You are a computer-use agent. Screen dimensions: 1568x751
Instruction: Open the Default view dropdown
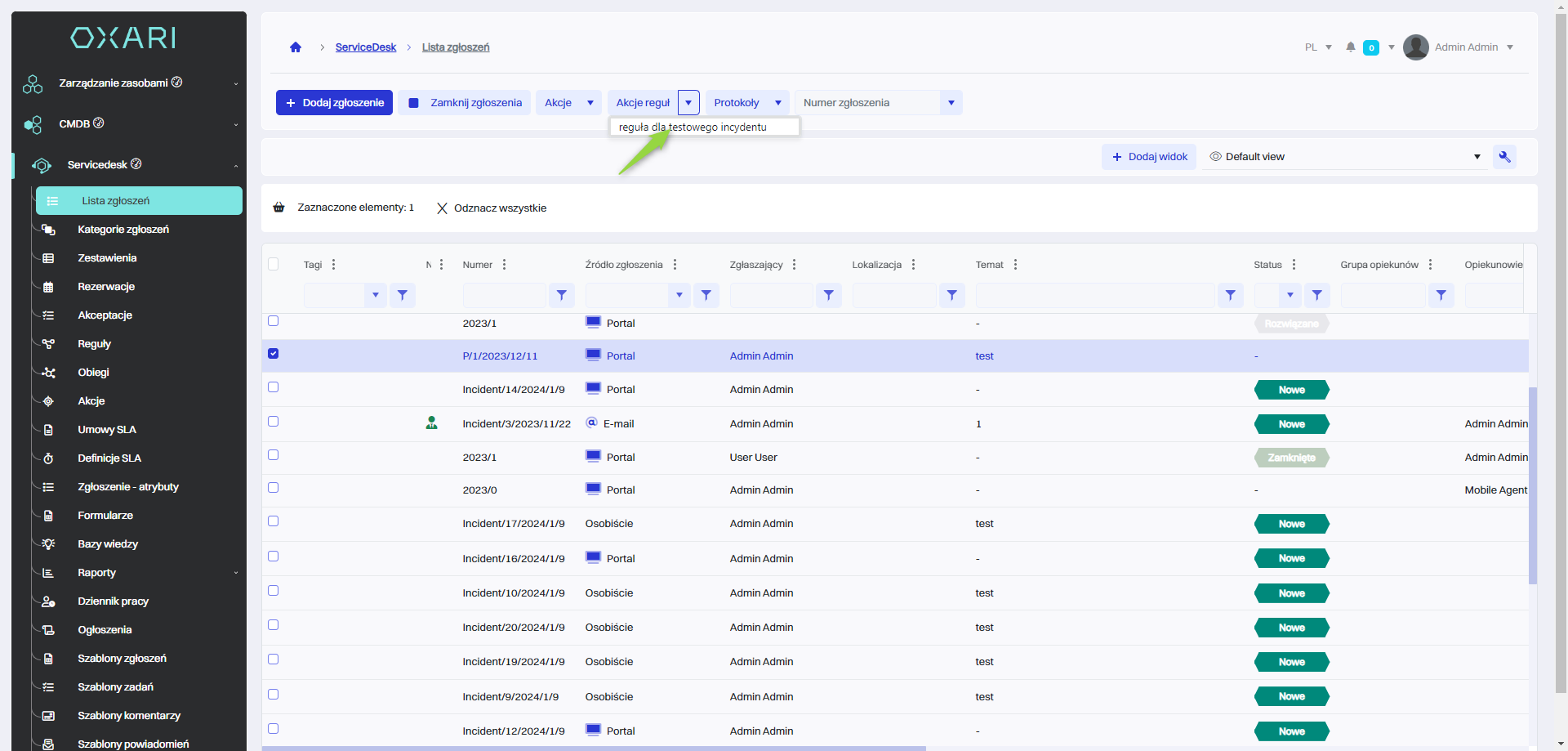[x=1477, y=157]
